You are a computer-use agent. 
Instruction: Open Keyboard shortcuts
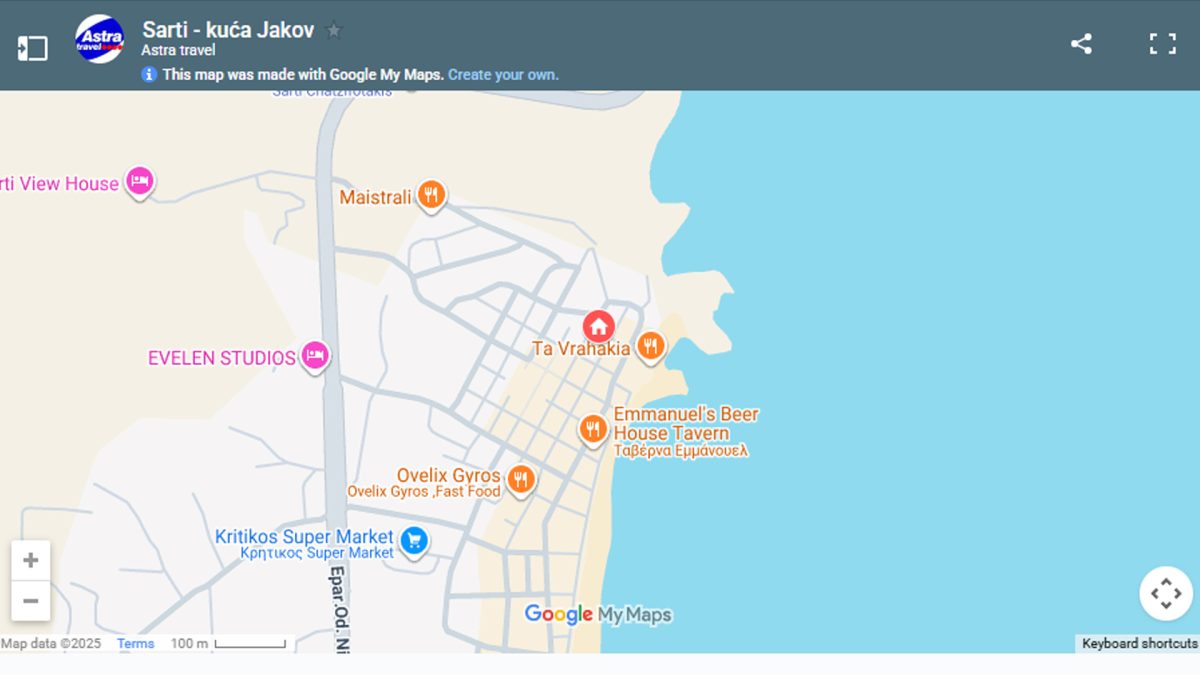[x=1138, y=644]
